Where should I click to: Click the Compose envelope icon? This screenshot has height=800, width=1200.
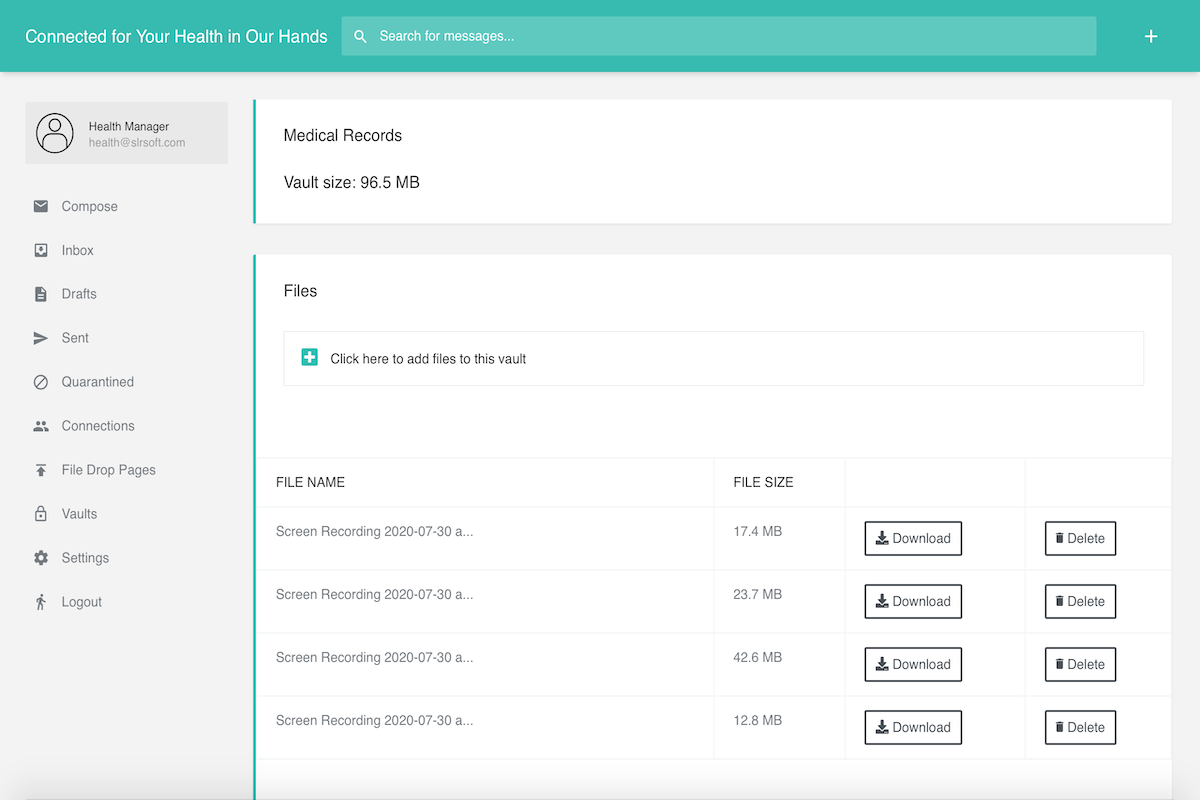41,206
